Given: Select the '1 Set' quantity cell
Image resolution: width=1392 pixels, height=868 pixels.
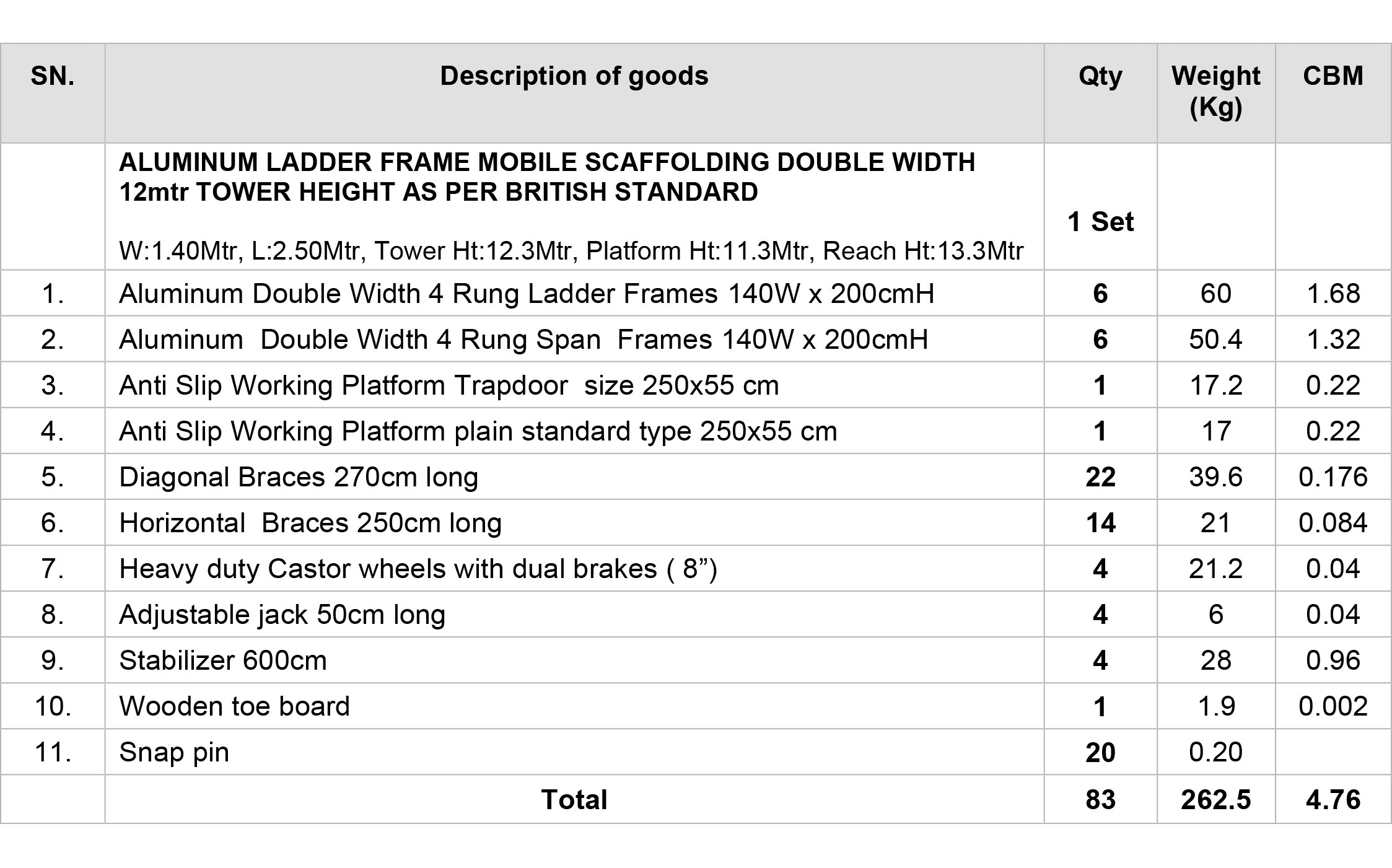Looking at the screenshot, I should click(1100, 221).
